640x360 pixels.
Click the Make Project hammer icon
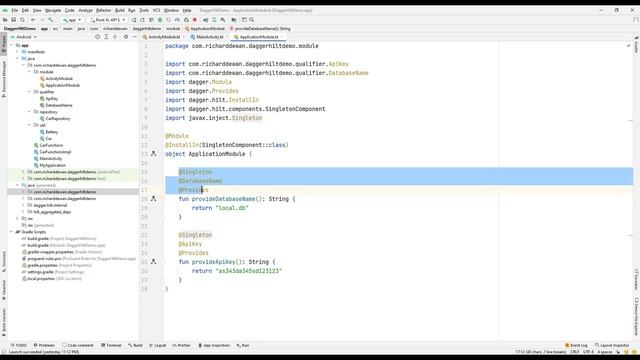coord(51,20)
